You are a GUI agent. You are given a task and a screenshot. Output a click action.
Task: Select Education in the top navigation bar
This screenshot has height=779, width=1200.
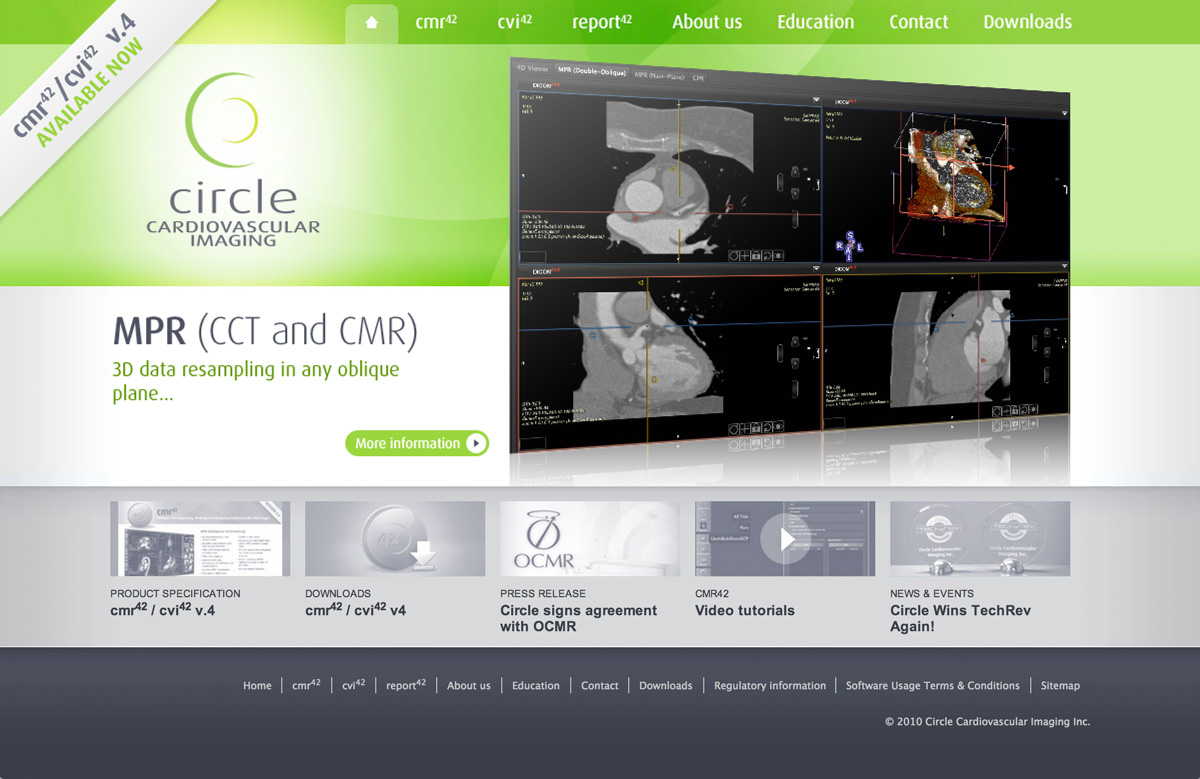click(x=816, y=22)
